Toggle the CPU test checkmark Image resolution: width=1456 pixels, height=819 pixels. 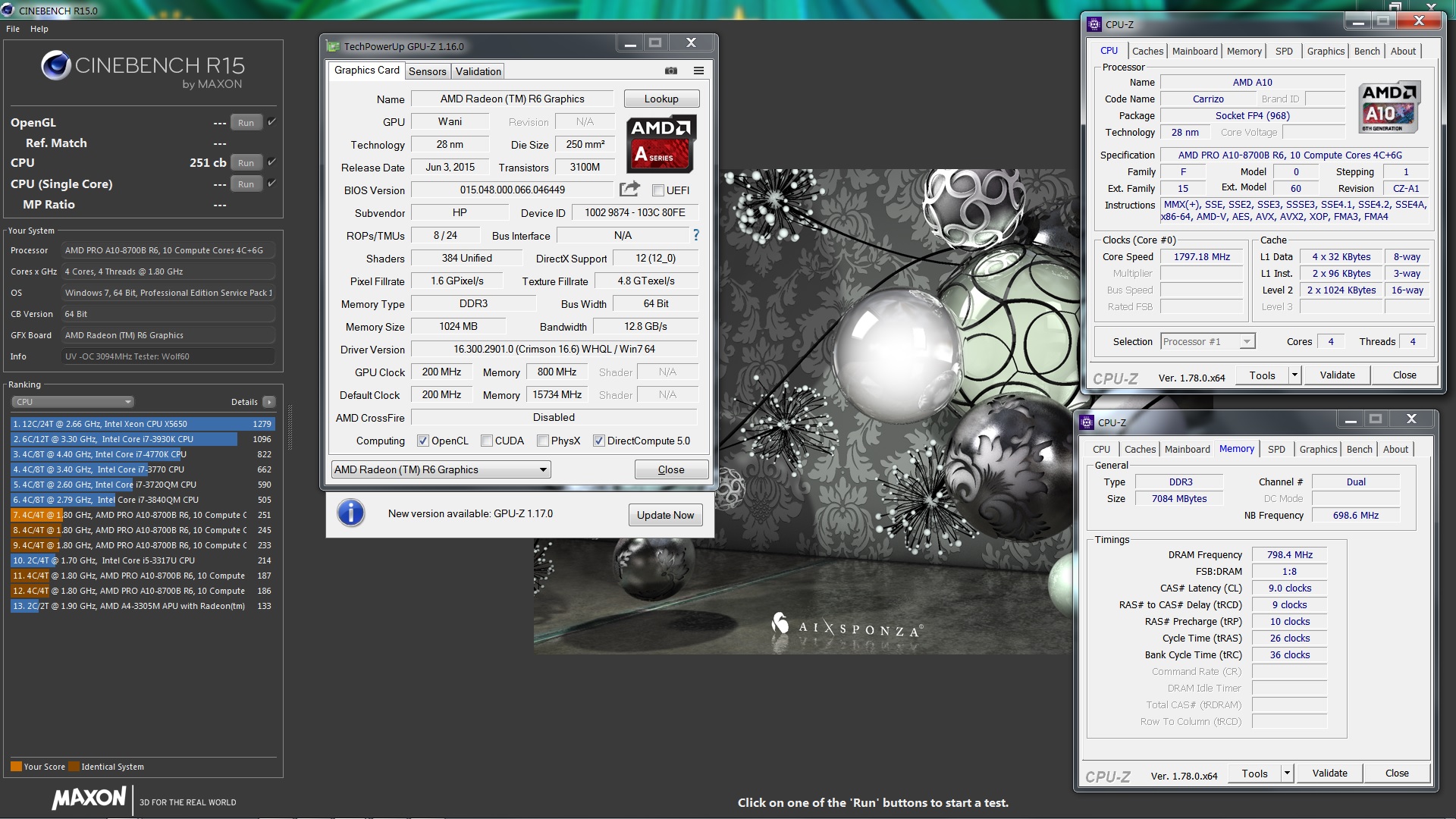(271, 162)
